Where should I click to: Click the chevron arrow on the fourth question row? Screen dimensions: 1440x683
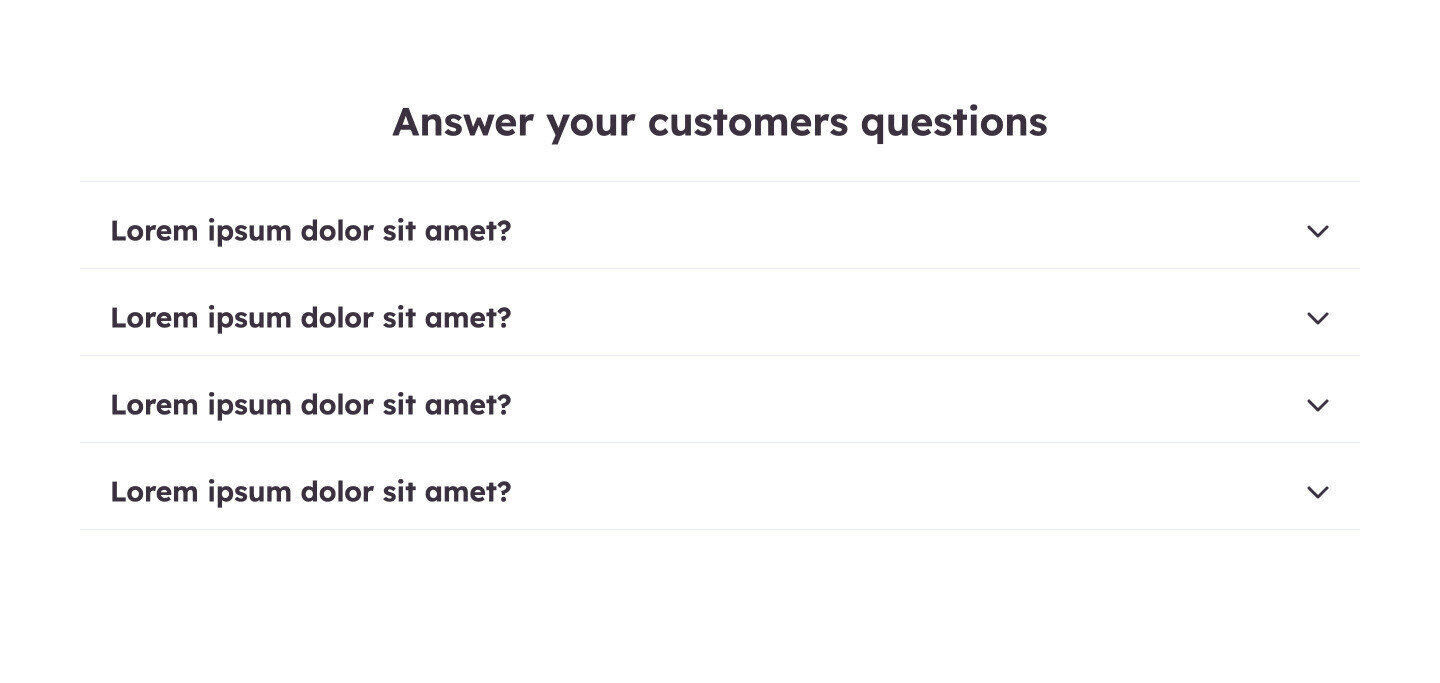coord(1318,492)
